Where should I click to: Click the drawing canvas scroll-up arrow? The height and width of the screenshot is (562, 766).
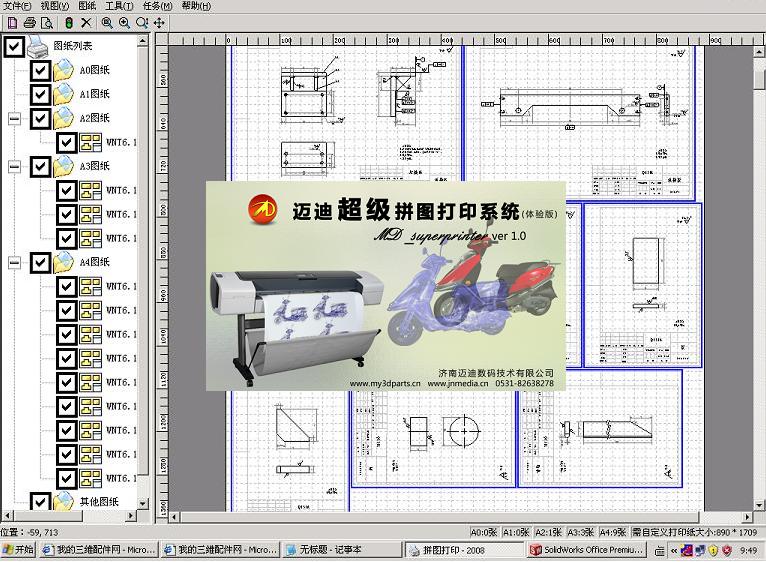pos(760,51)
